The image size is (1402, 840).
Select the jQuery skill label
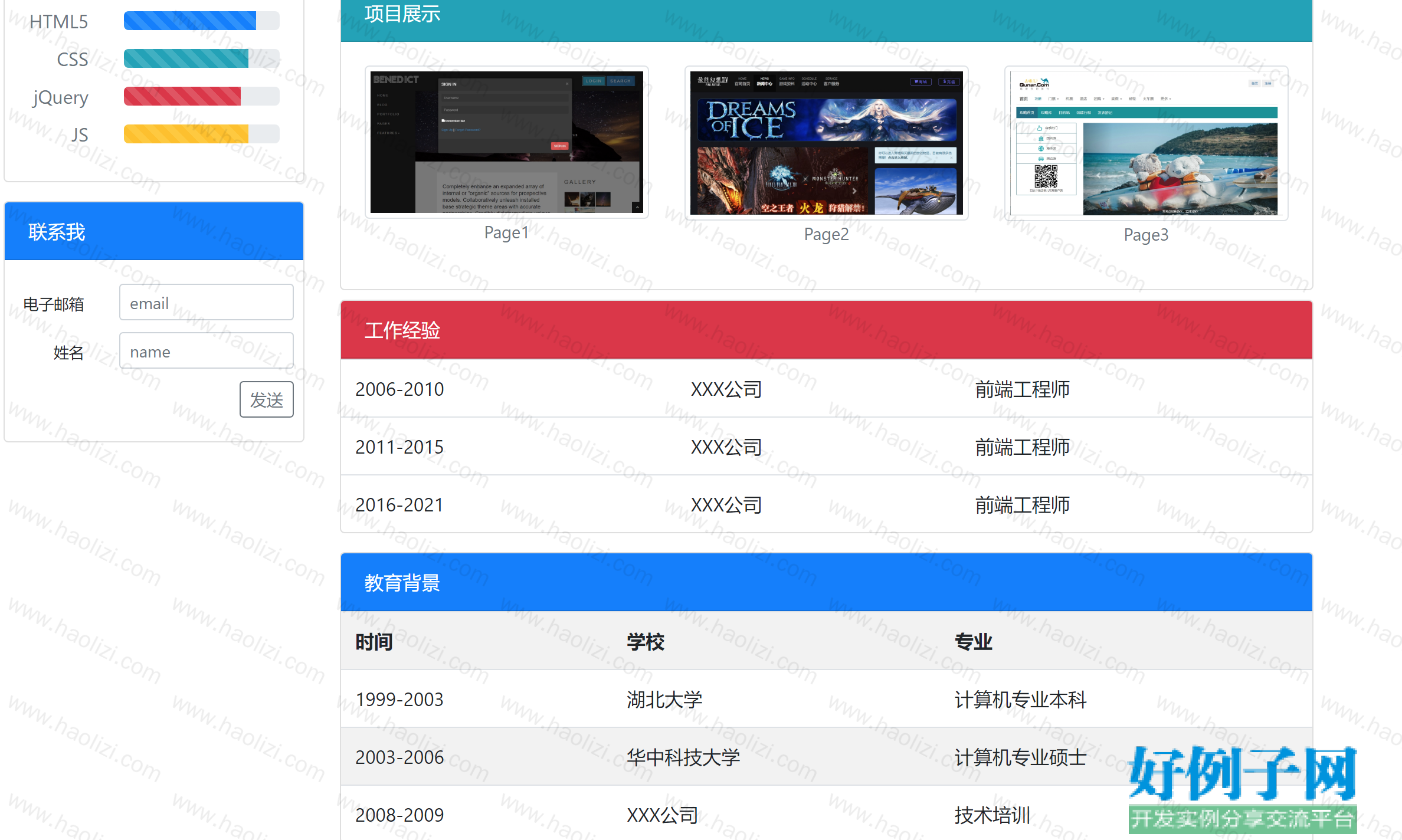click(x=61, y=97)
